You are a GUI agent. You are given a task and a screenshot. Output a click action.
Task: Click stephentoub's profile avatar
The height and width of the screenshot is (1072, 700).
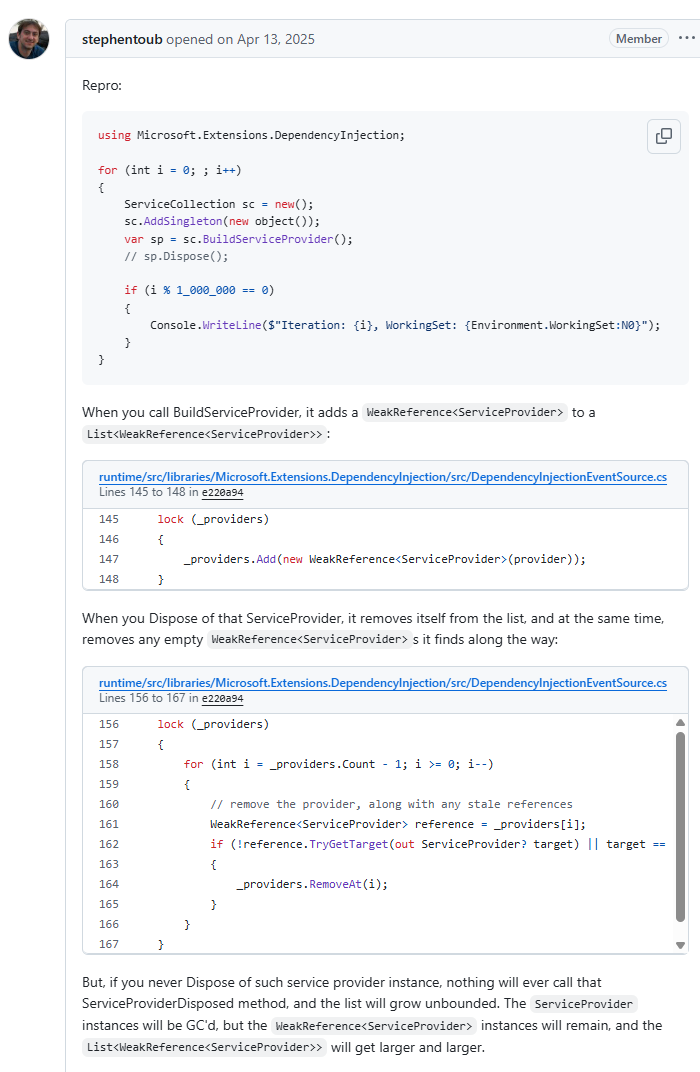tap(28, 38)
